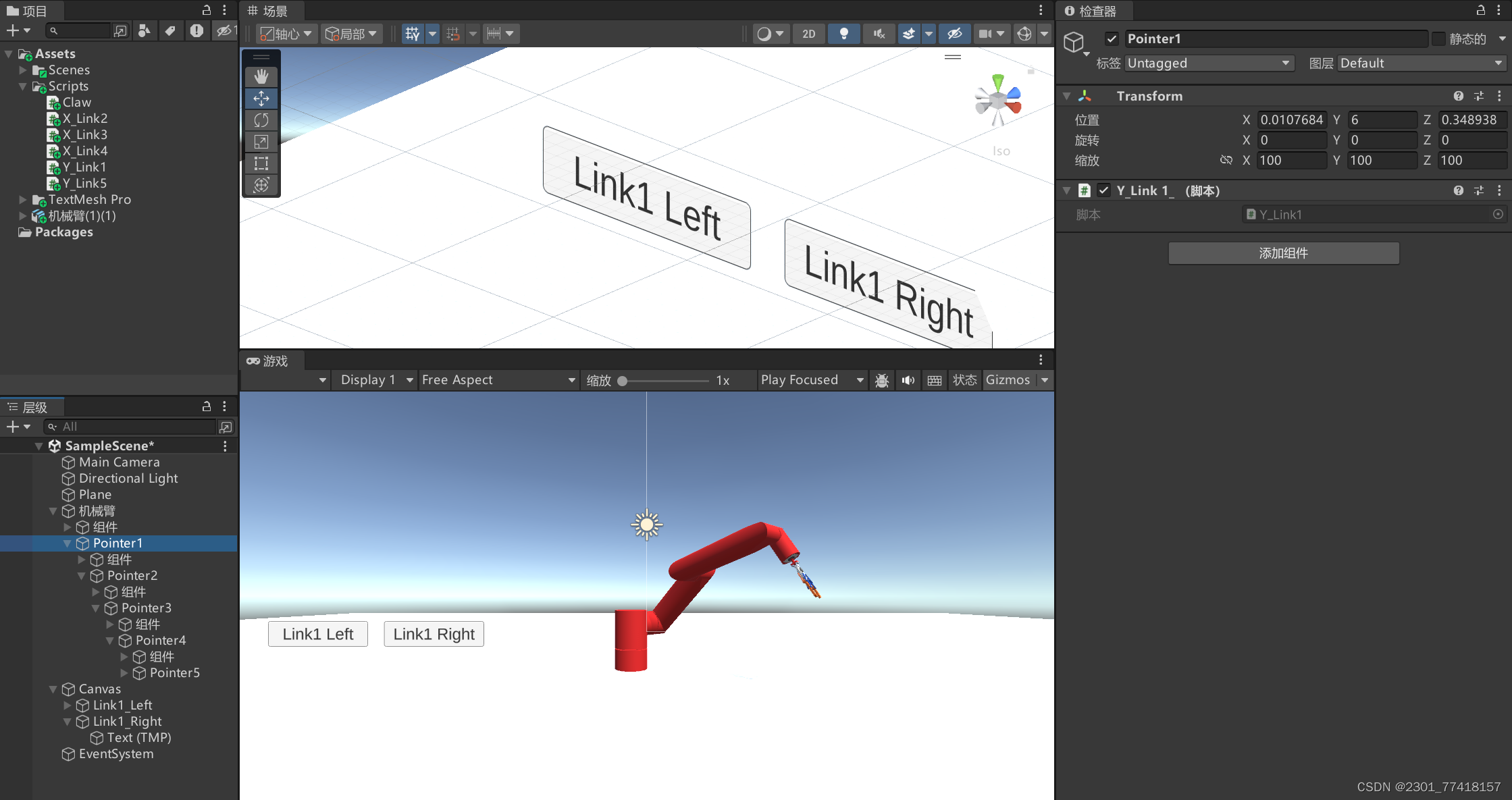
Task: Click the Add Component button
Action: [1283, 253]
